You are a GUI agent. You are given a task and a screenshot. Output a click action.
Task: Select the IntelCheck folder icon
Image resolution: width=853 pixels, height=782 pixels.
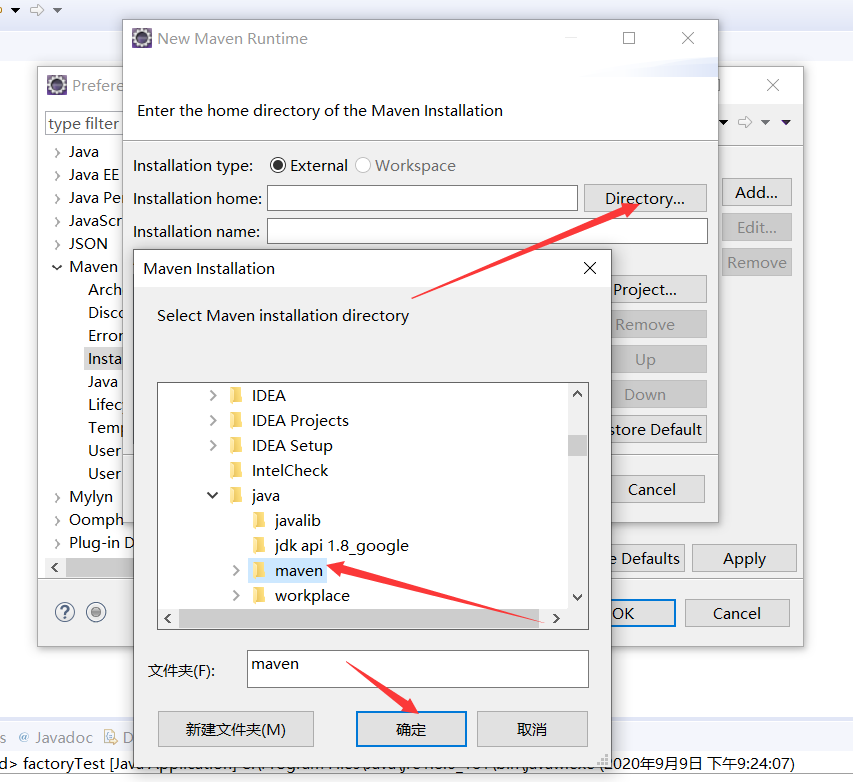(236, 471)
